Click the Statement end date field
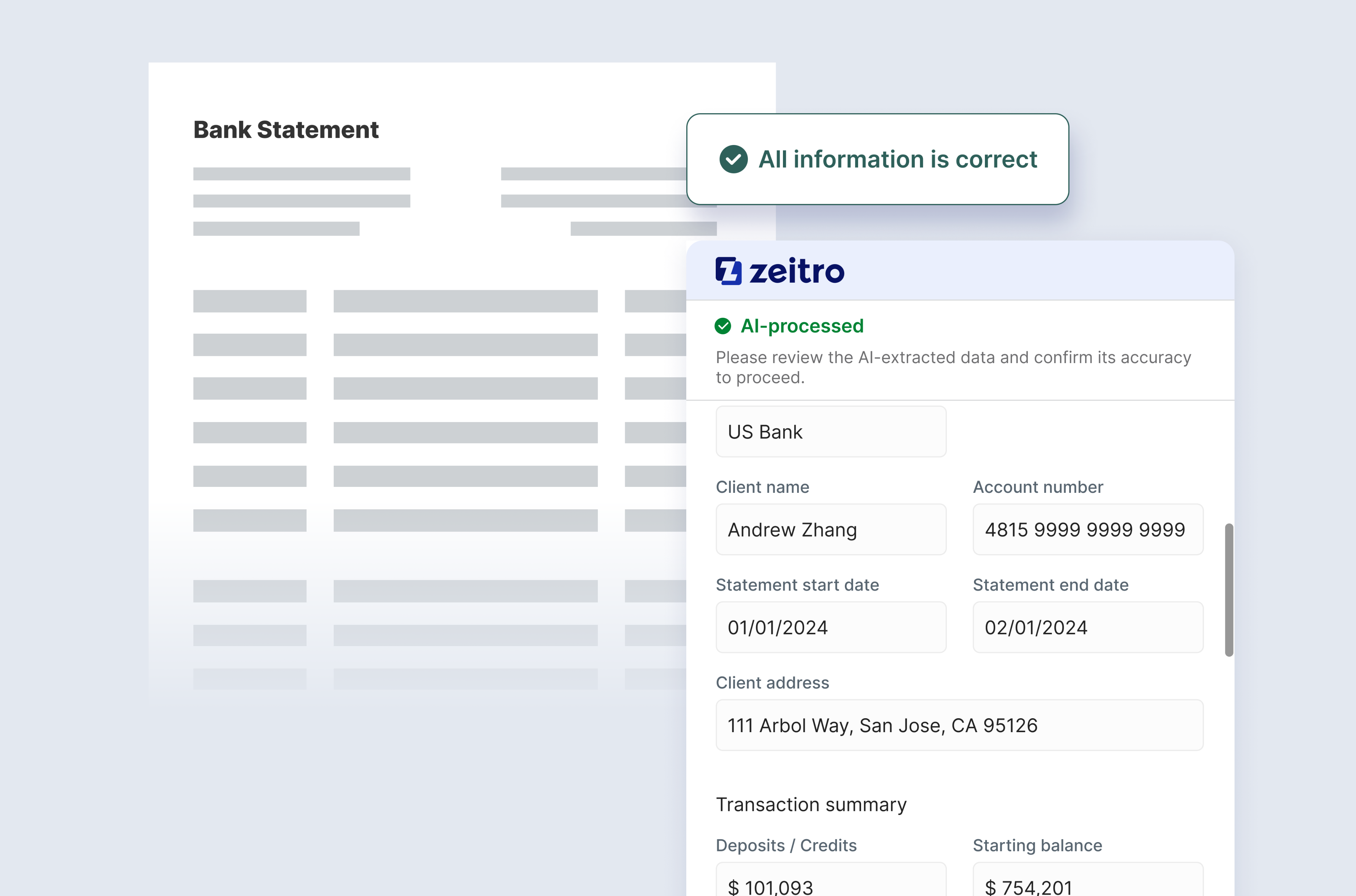 pos(1088,627)
